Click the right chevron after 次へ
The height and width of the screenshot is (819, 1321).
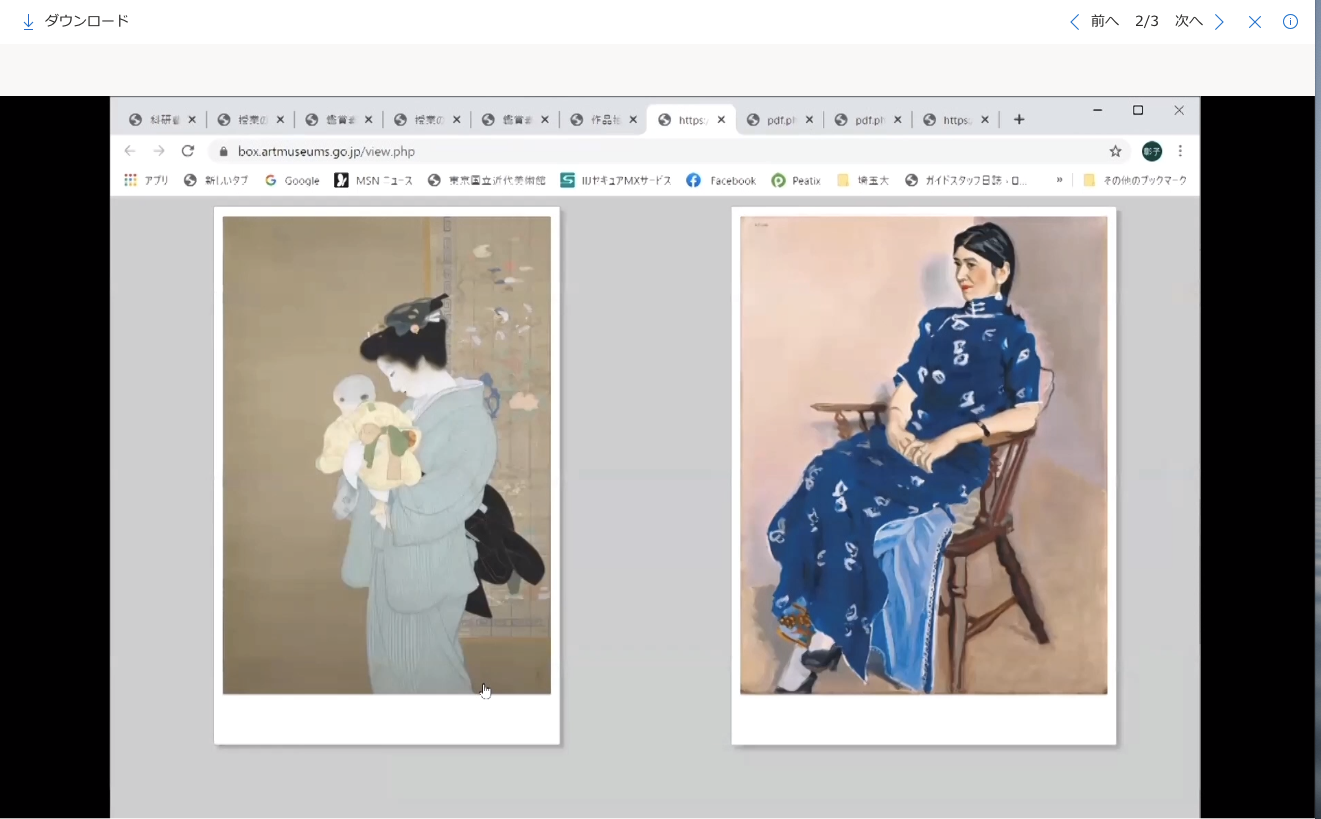1219,22
